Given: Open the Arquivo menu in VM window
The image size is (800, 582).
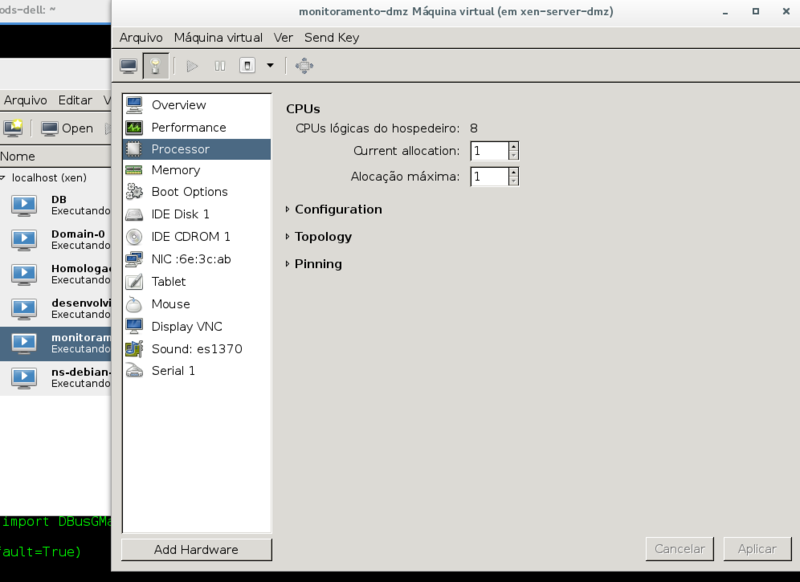Looking at the screenshot, I should (141, 38).
